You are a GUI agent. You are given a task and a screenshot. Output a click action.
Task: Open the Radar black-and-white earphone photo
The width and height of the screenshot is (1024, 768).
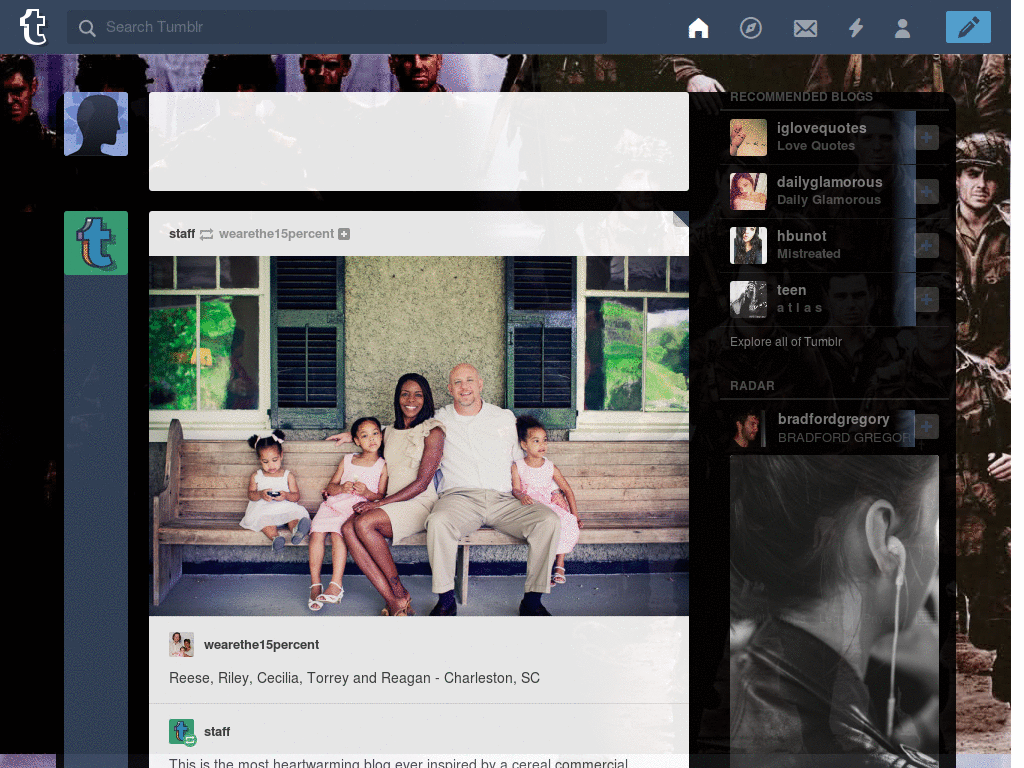(x=834, y=611)
